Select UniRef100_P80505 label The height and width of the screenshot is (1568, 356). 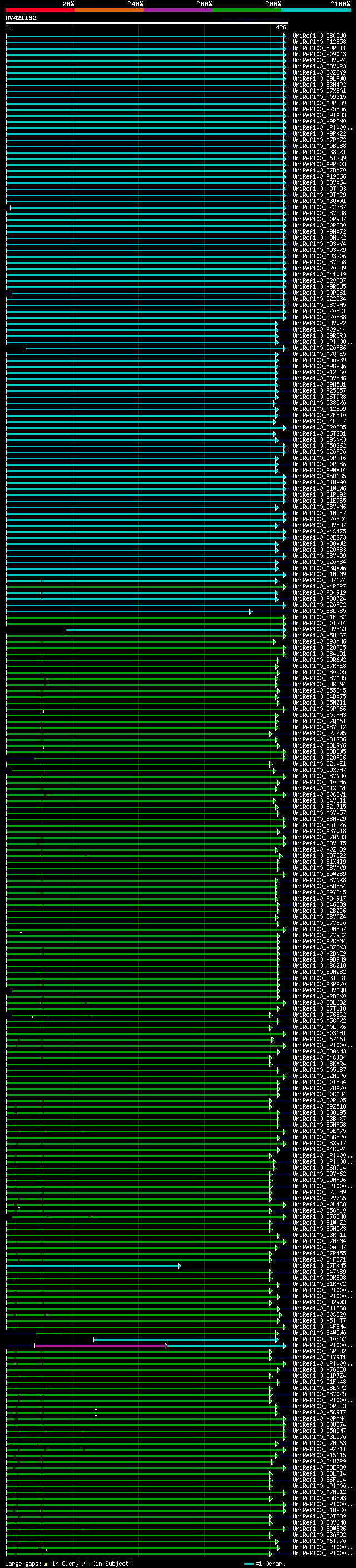[319, 672]
